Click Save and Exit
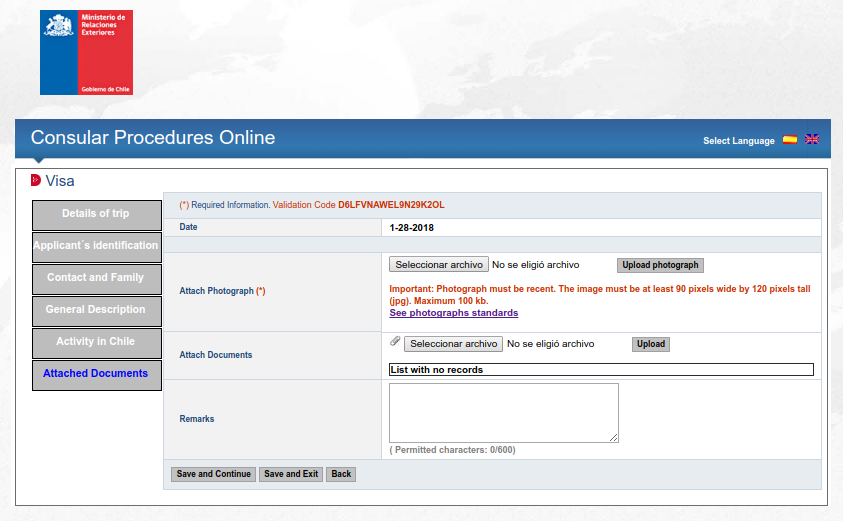The width and height of the screenshot is (843, 521). [291, 474]
